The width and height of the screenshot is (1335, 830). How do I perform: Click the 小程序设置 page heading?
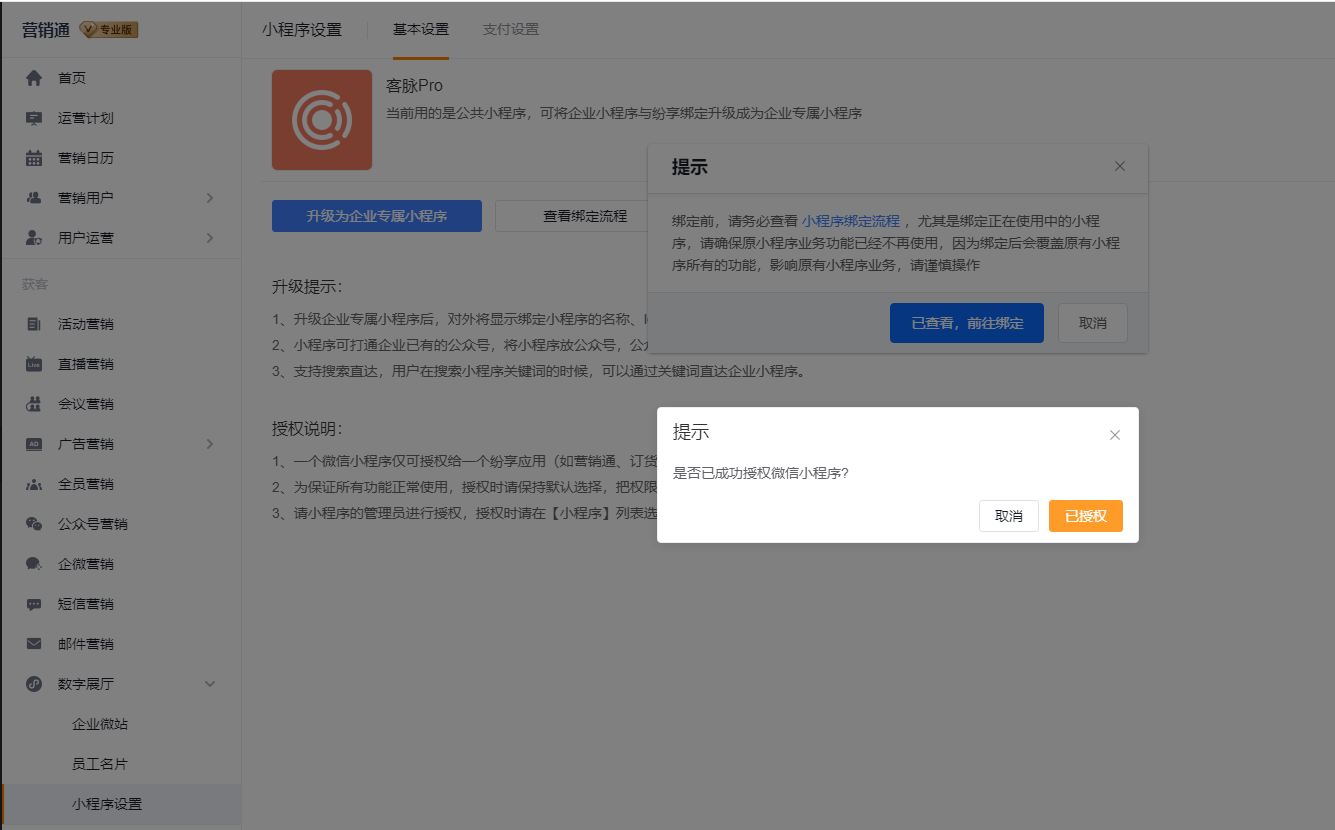point(302,30)
